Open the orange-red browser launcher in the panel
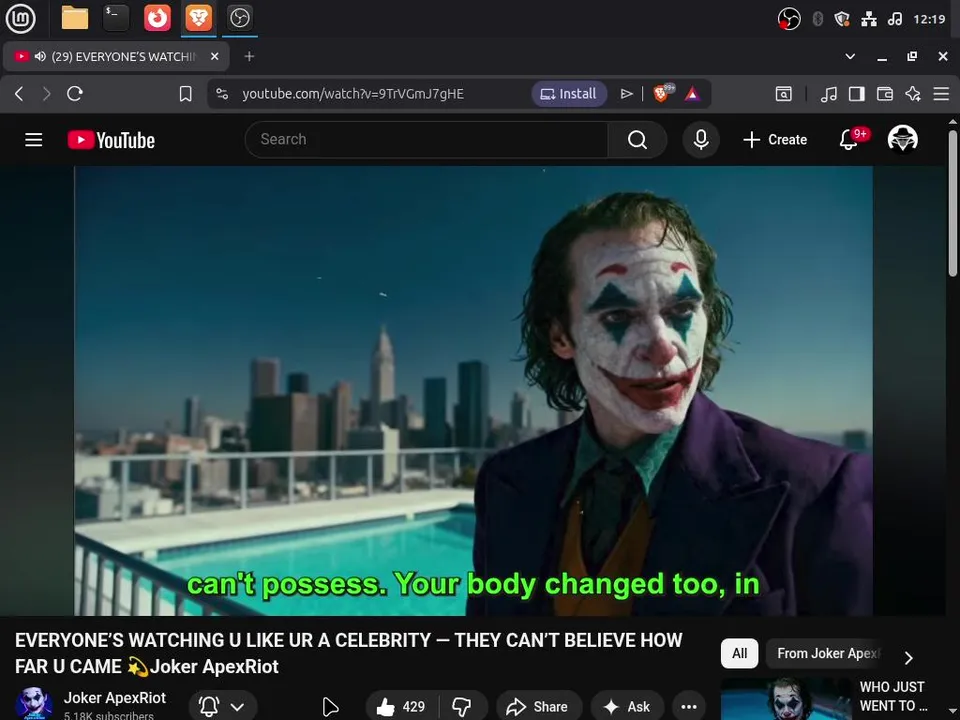Viewport: 960px width, 720px height. (157, 18)
